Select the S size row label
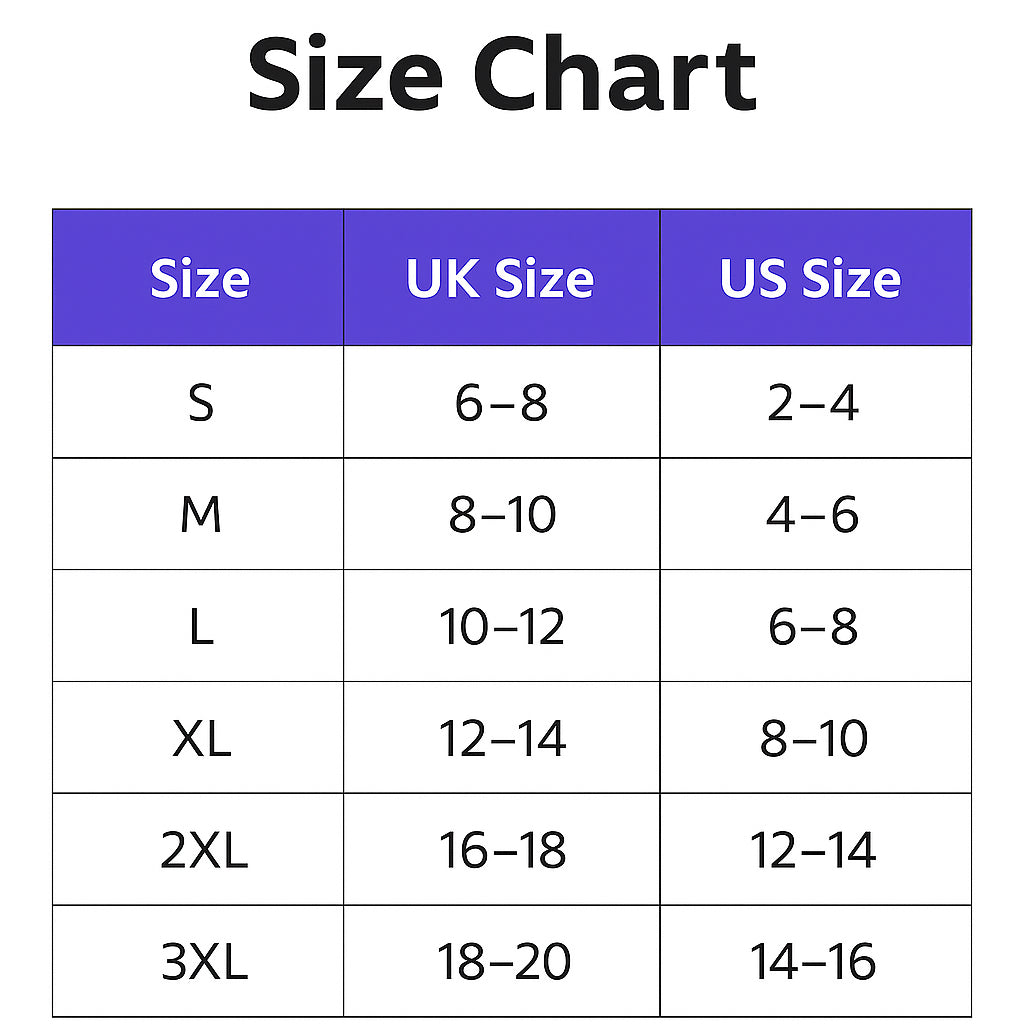The height and width of the screenshot is (1024, 1024). (201, 404)
